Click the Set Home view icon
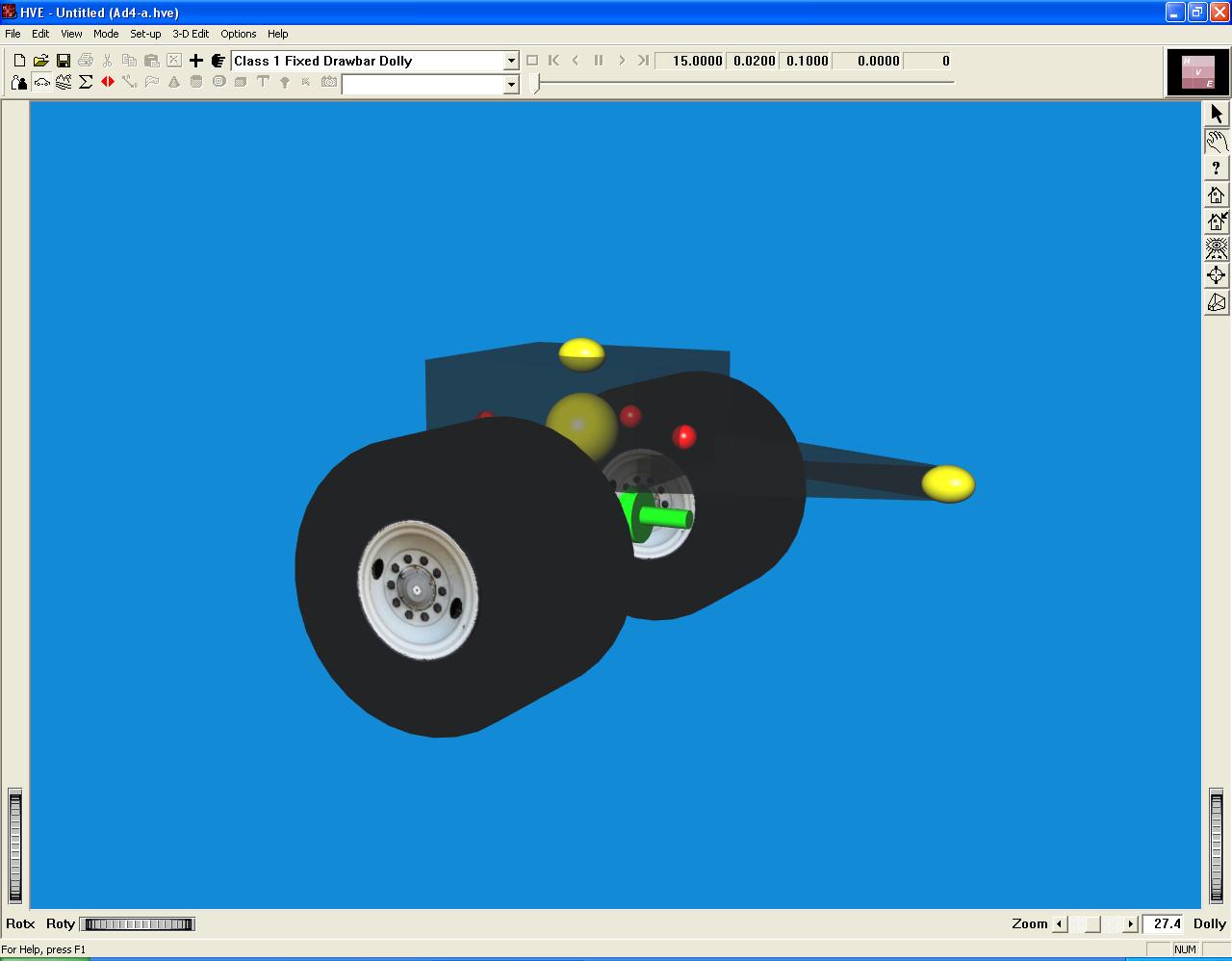This screenshot has width=1232, height=961. [1217, 221]
